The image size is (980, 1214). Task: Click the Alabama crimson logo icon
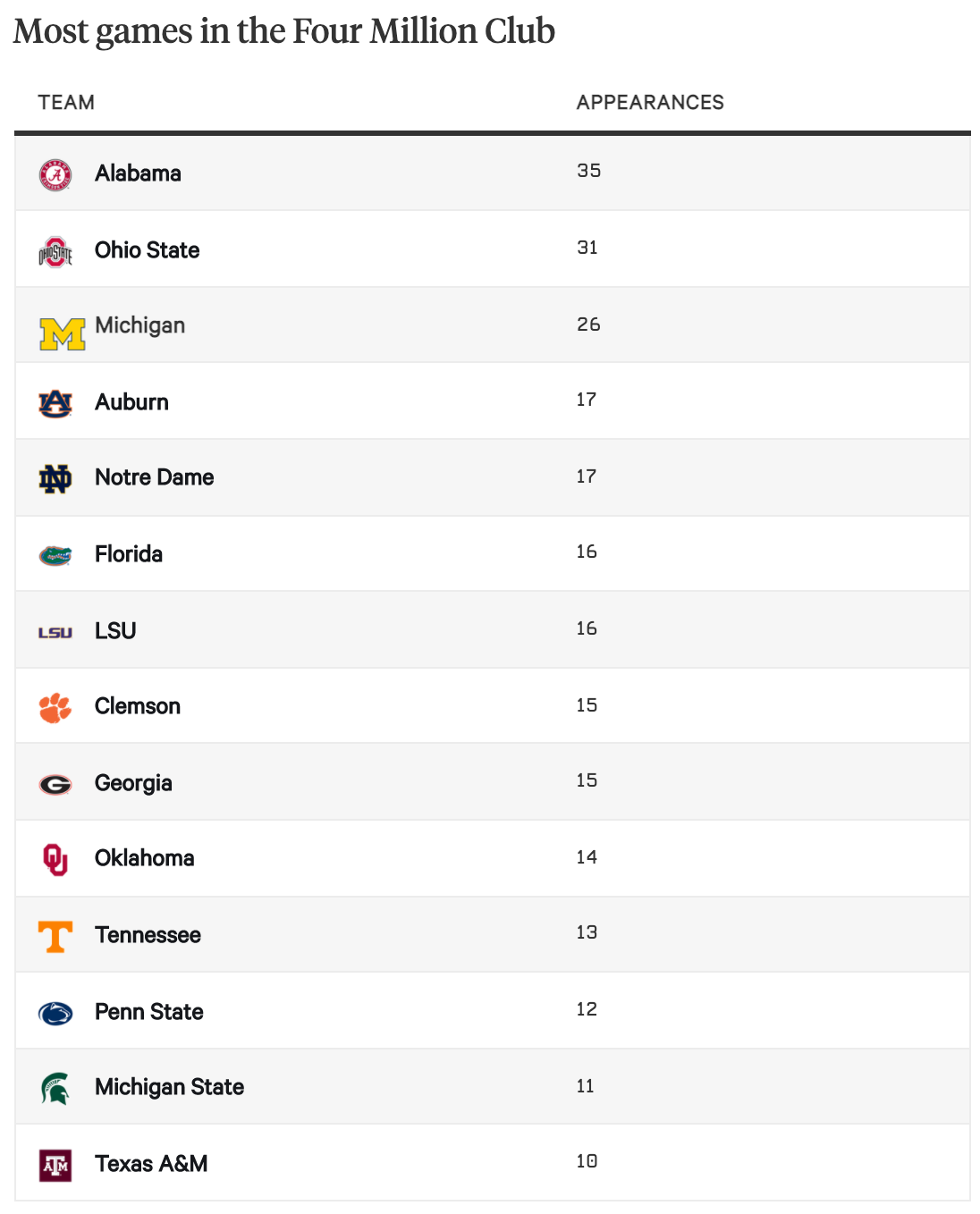pos(55,175)
